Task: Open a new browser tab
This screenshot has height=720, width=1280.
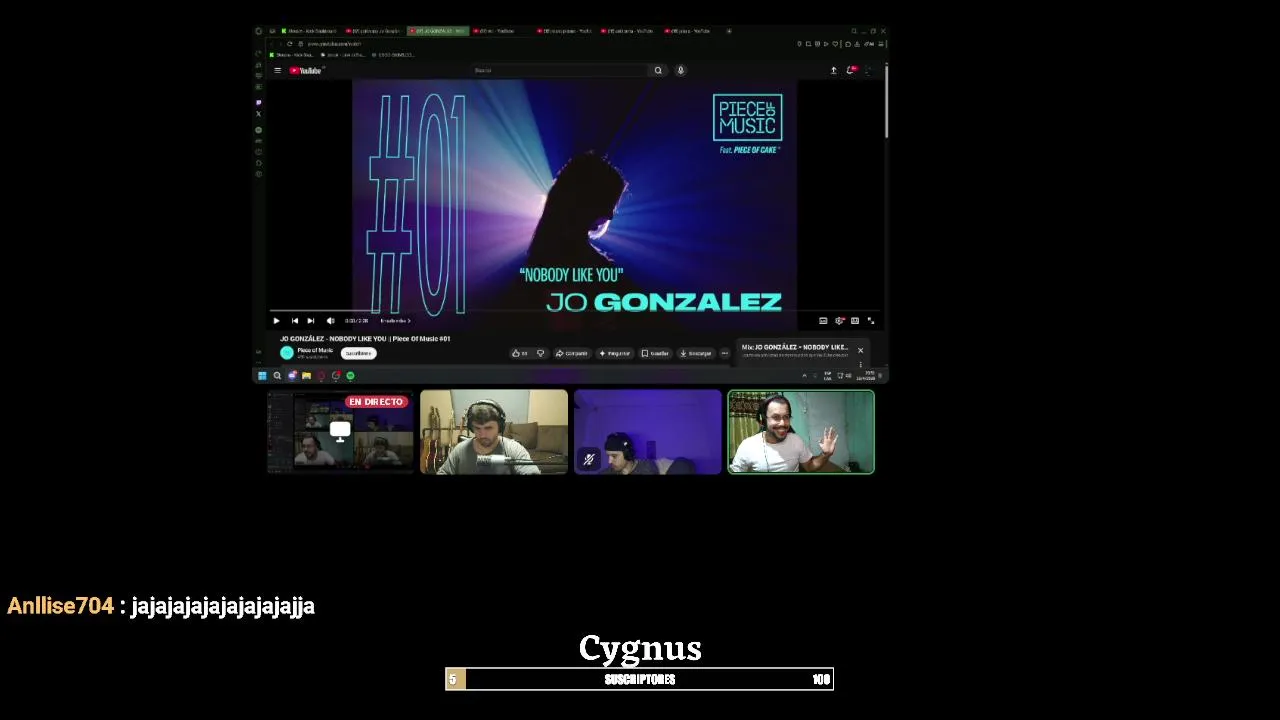Action: click(x=729, y=31)
